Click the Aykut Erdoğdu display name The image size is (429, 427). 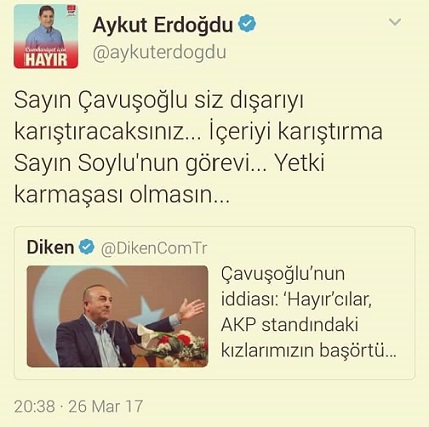[x=163, y=25]
